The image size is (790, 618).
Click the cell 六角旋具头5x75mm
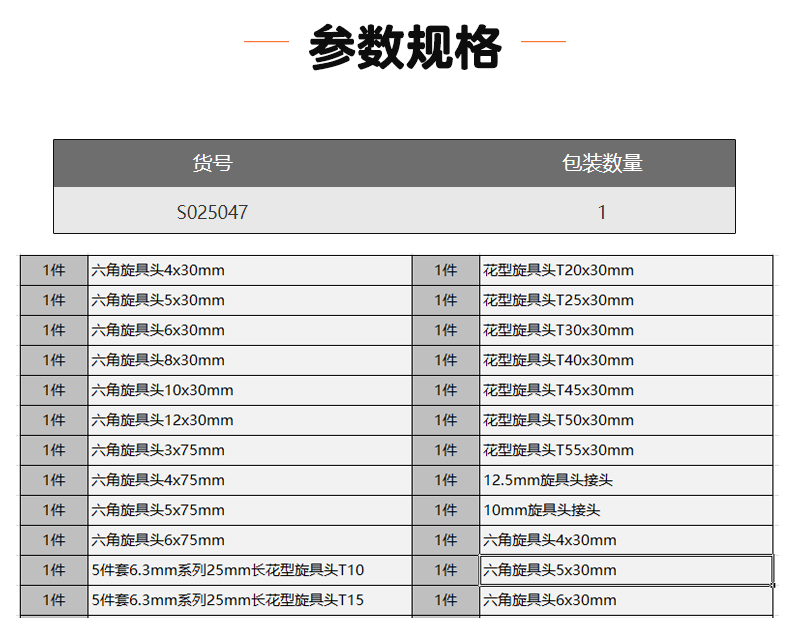click(250, 510)
